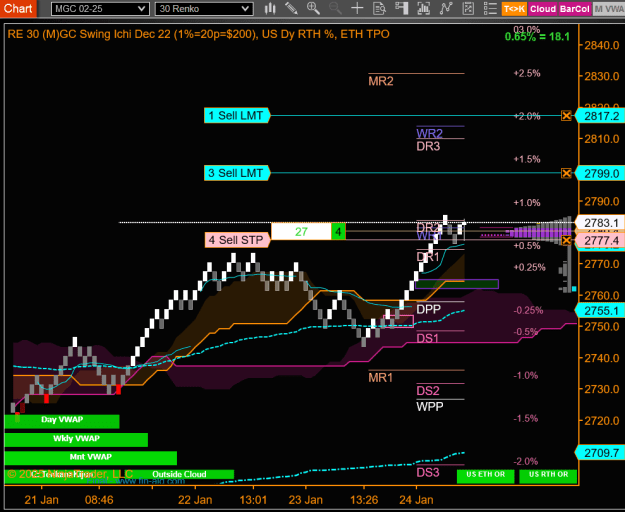
Task: Click the zoom in magnifier icon
Action: pyautogui.click(x=313, y=8)
